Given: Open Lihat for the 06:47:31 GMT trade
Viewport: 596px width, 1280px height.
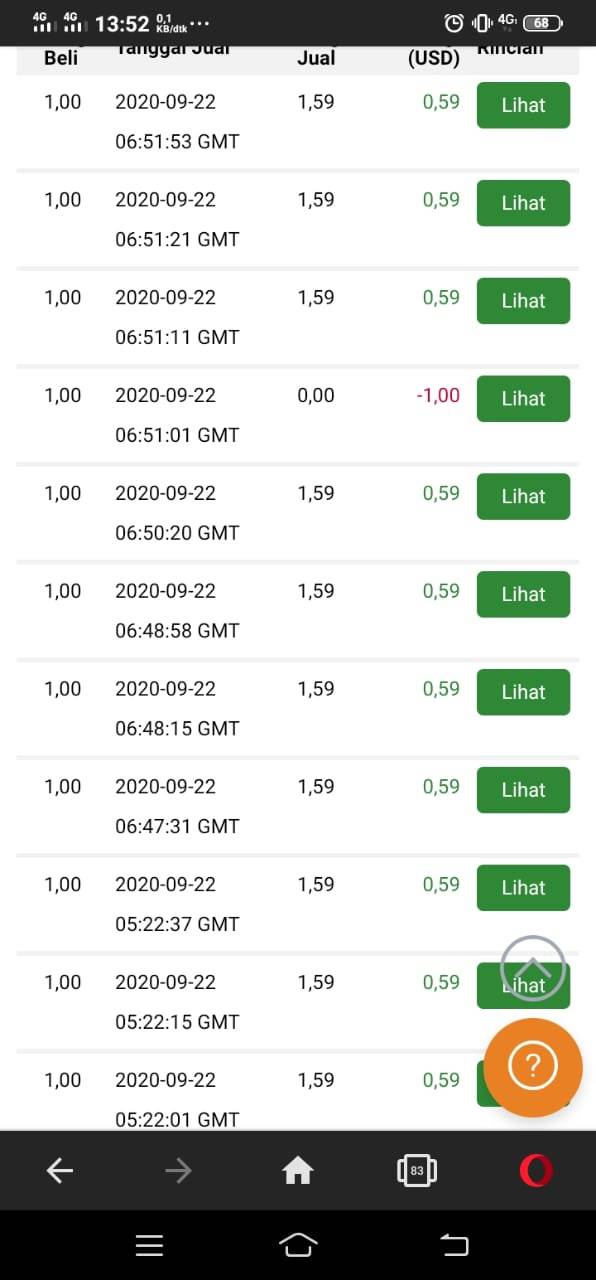Looking at the screenshot, I should click(523, 790).
